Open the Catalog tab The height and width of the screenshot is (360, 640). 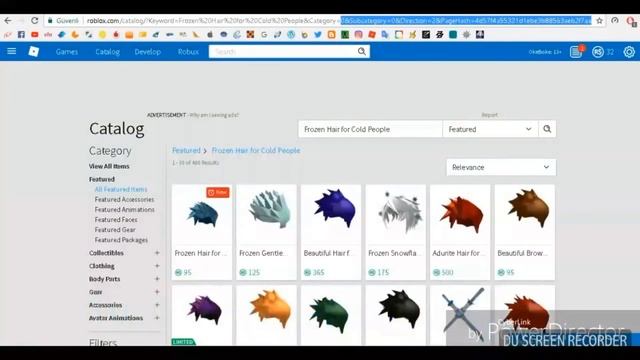(107, 52)
